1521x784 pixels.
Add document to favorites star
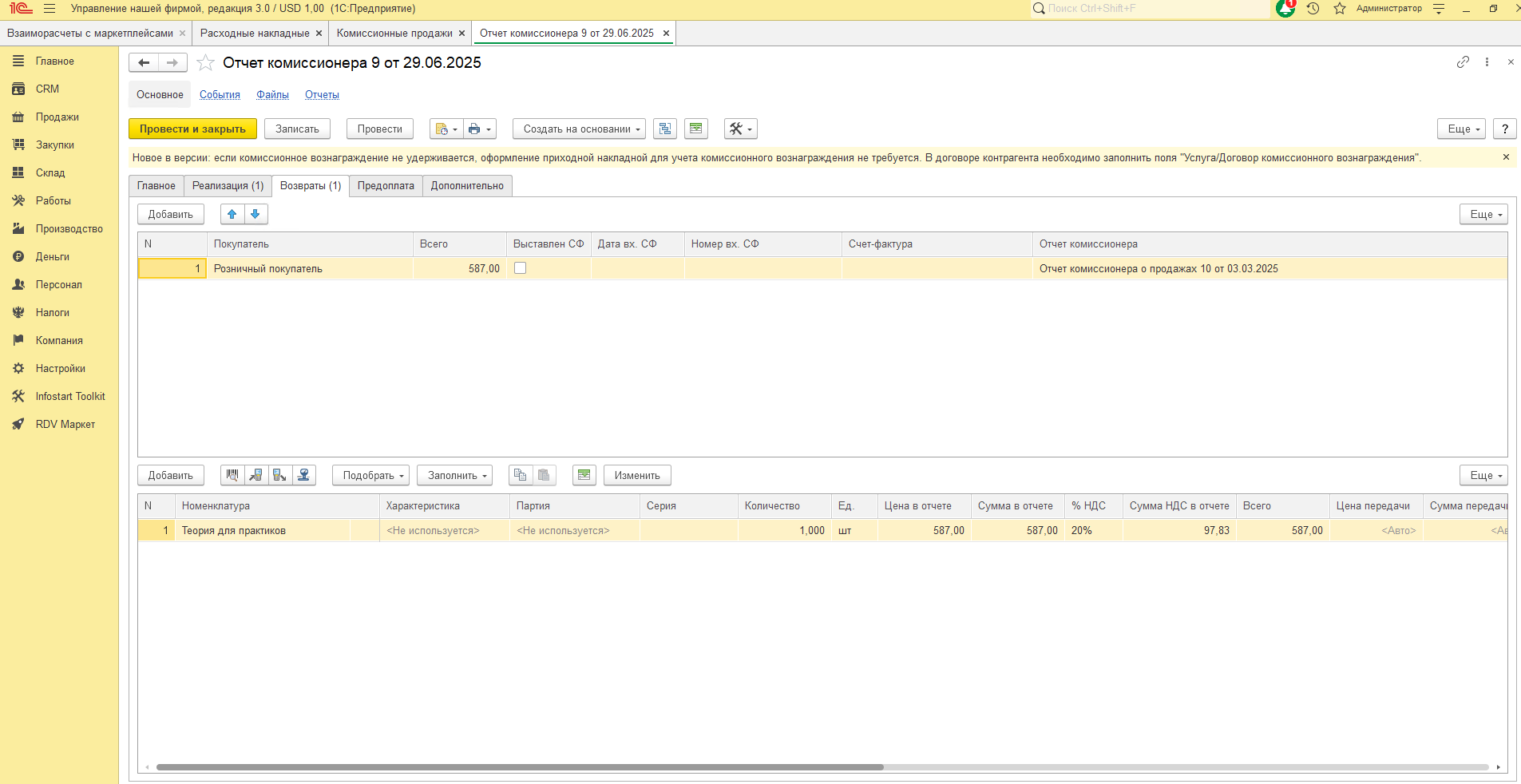coord(206,63)
